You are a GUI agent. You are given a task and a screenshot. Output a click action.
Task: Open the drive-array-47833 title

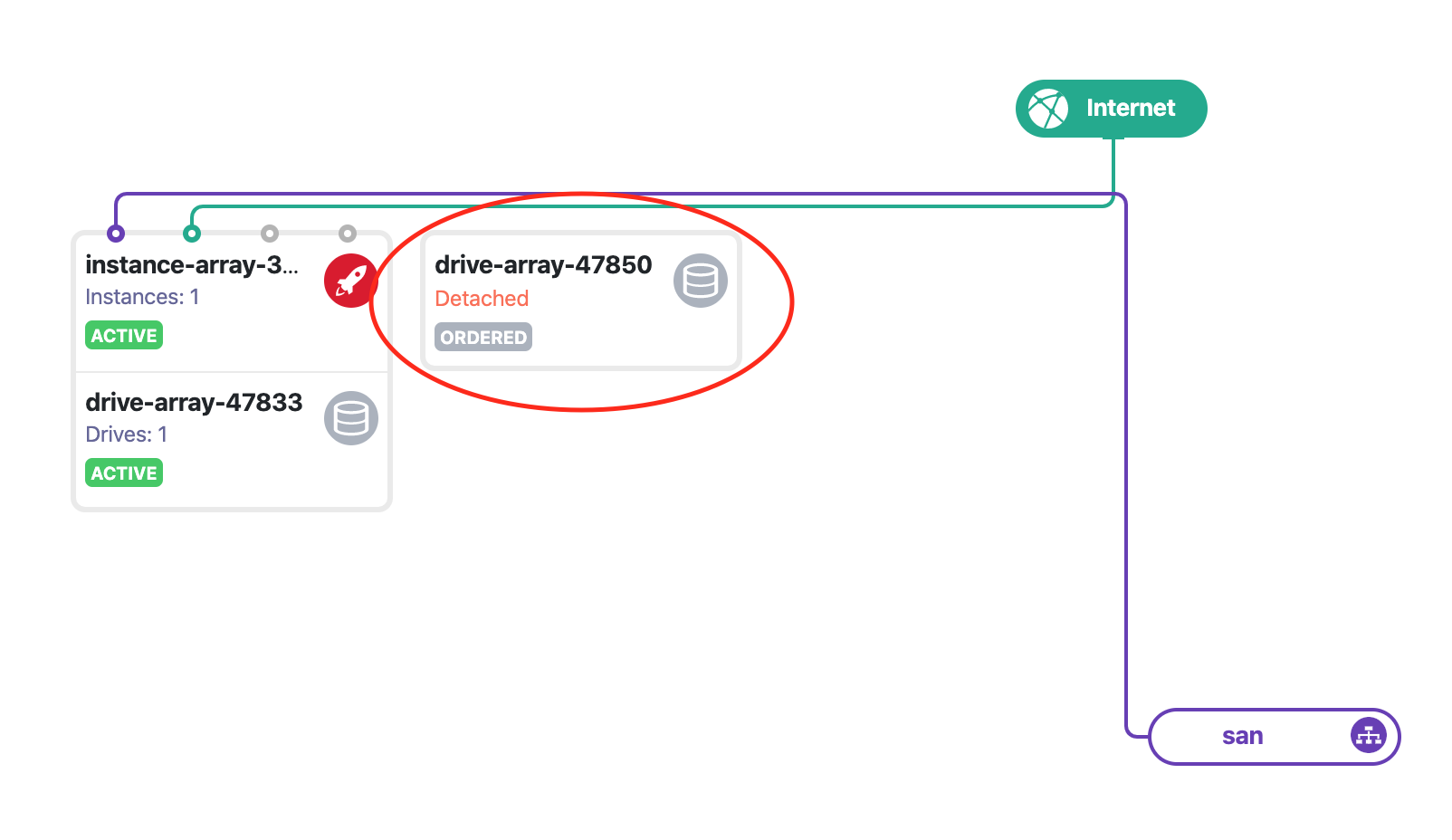pyautogui.click(x=194, y=403)
